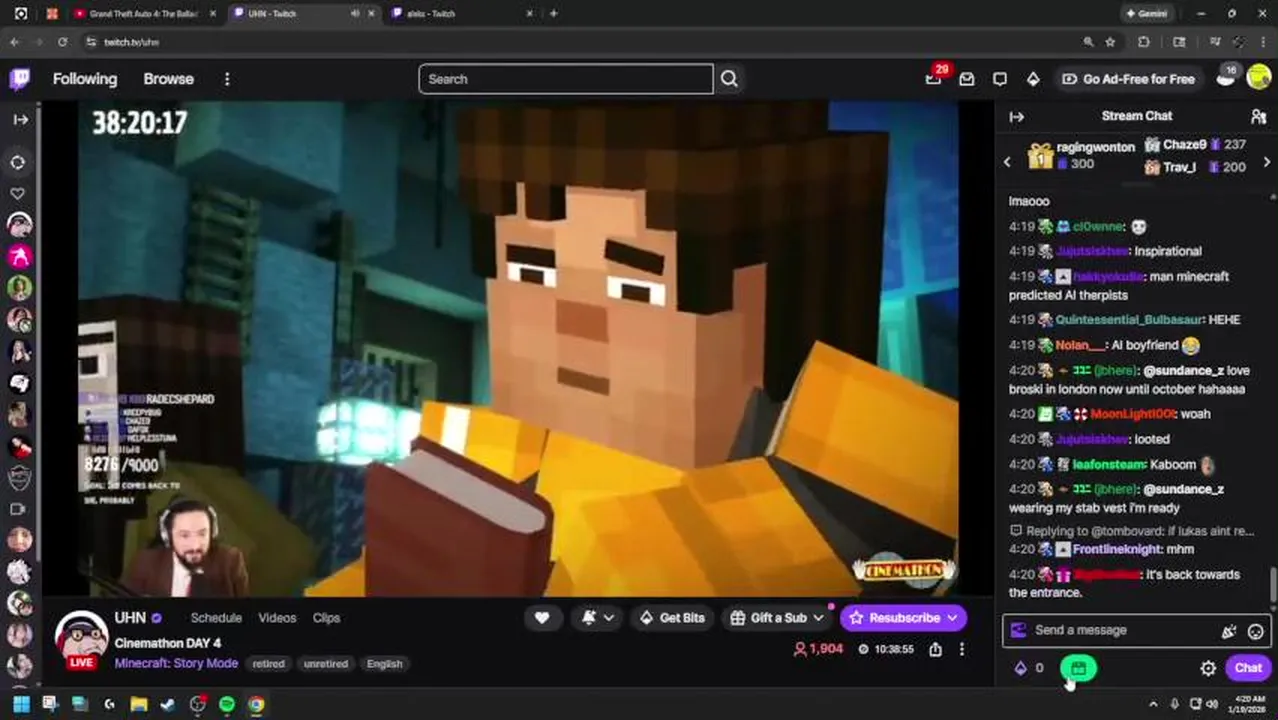
Task: Show previous gift leaderboard entry
Action: [1007, 161]
